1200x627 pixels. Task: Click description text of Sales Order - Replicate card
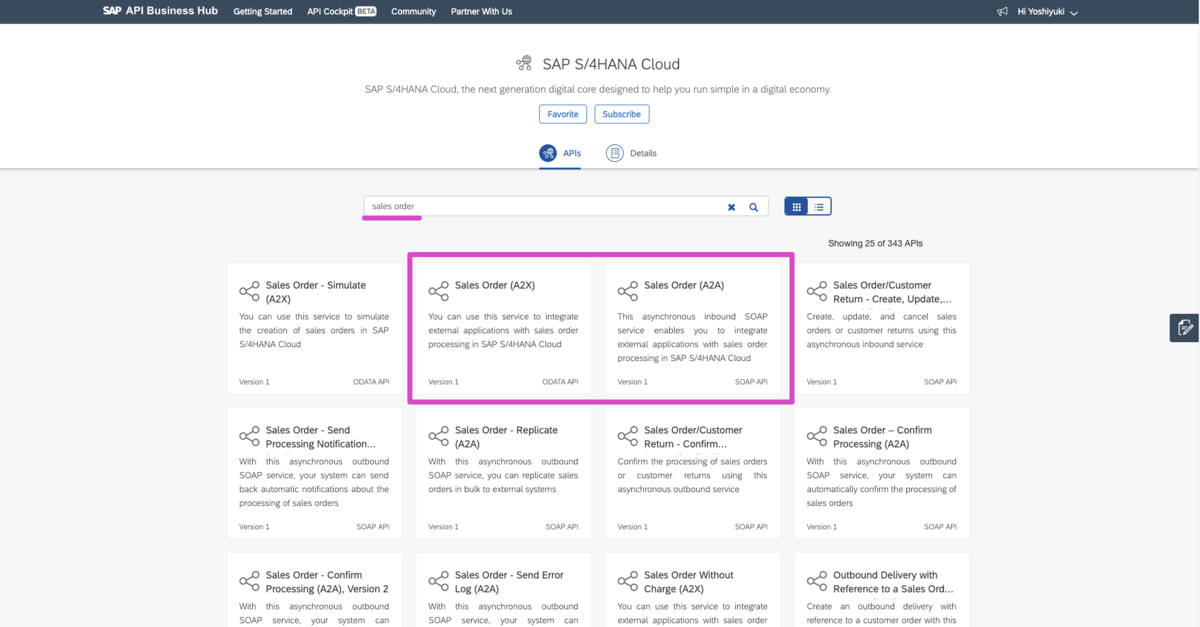tap(503, 475)
